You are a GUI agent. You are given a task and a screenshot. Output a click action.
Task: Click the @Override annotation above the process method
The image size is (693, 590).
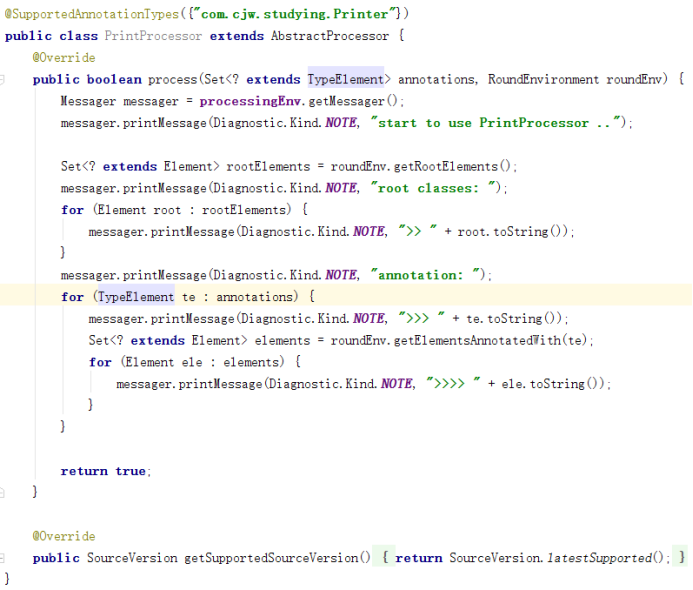64,58
